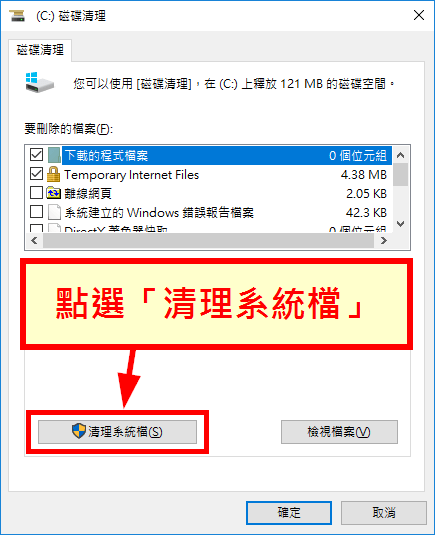Select the 磁碟清理 tab
This screenshot has height=535, width=435.
click(40, 50)
